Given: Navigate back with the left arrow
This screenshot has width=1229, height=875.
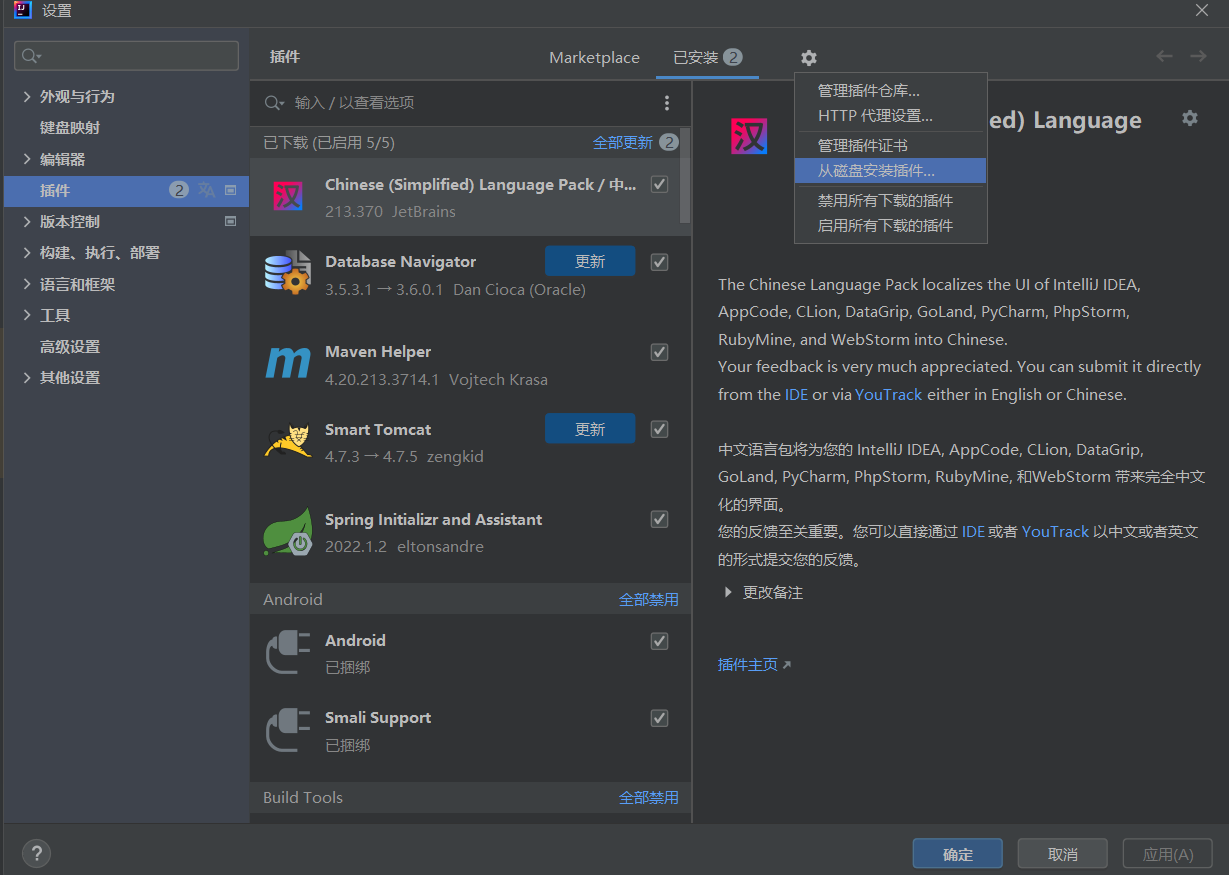Looking at the screenshot, I should point(1164,56).
